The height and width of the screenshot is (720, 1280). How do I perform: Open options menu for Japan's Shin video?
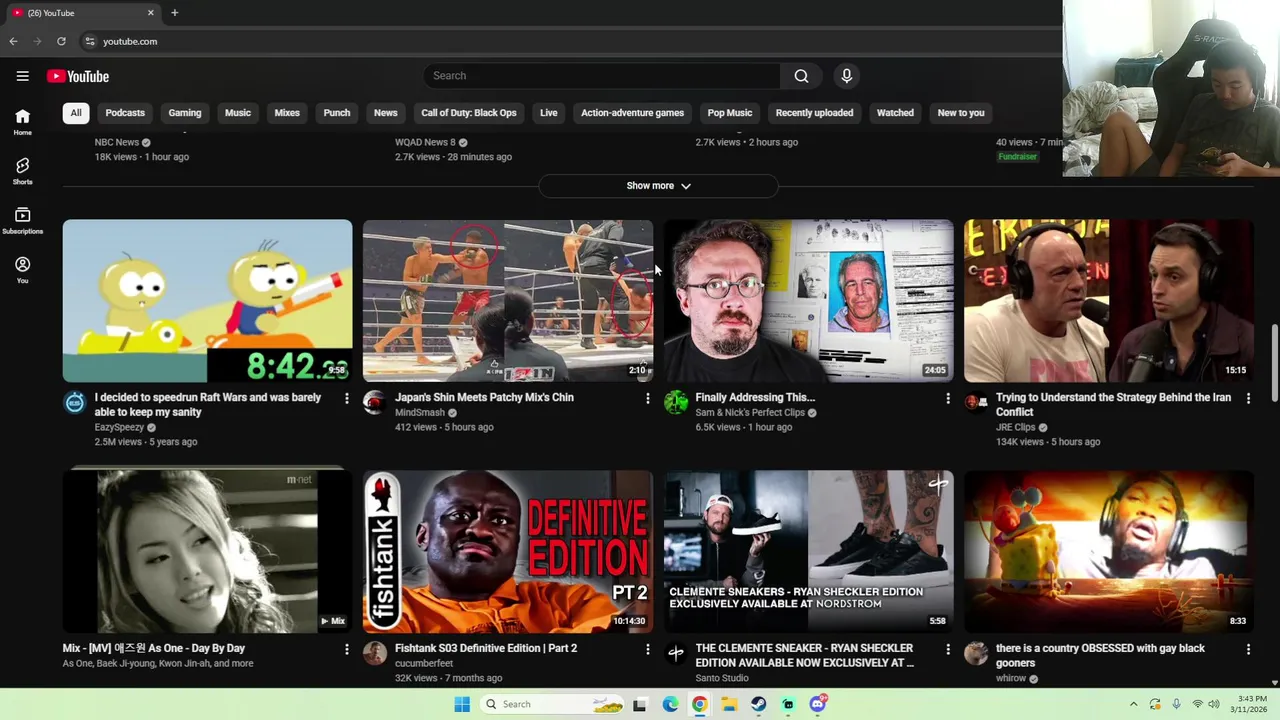pyautogui.click(x=647, y=399)
